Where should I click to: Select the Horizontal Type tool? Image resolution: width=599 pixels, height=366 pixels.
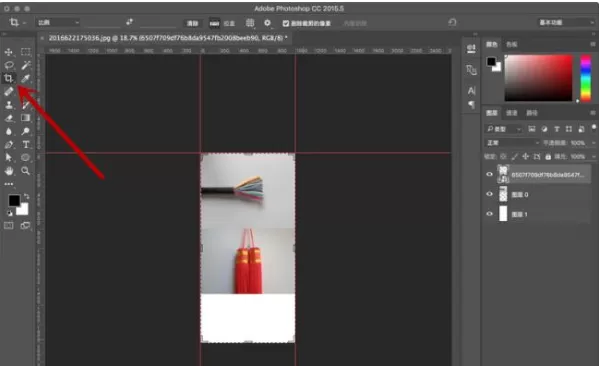[26, 144]
